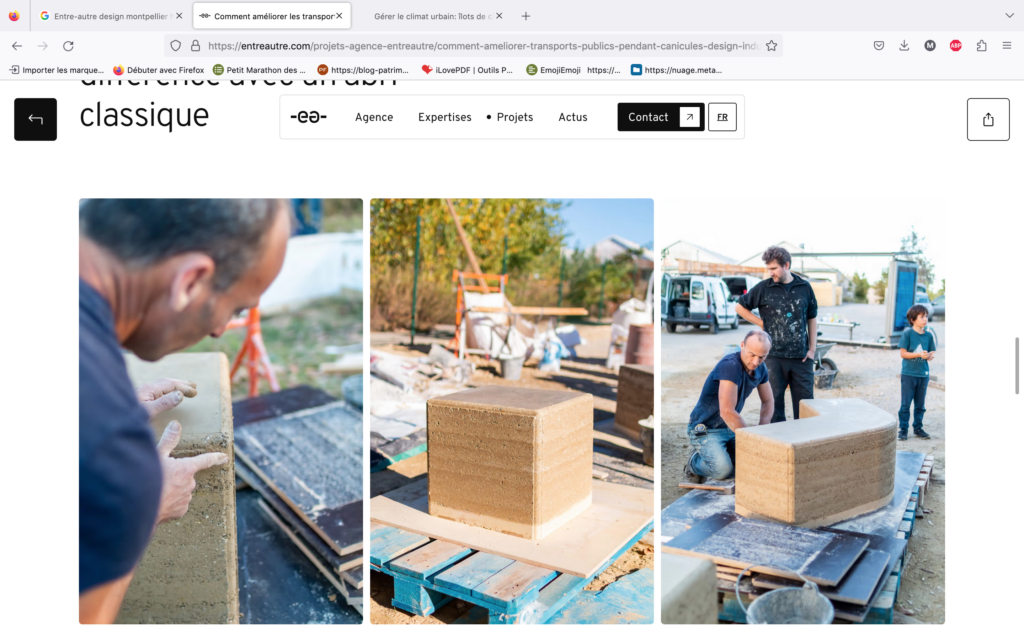1024x640 pixels.
Task: Click the Contact button
Action: [660, 117]
